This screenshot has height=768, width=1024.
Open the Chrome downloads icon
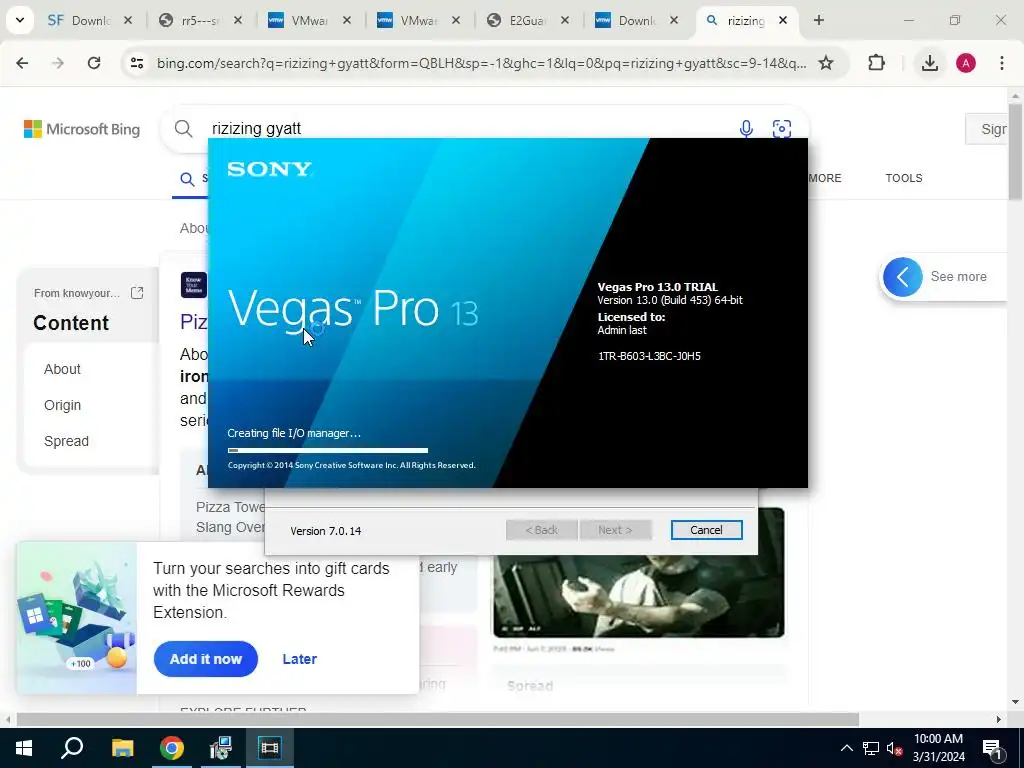(930, 63)
